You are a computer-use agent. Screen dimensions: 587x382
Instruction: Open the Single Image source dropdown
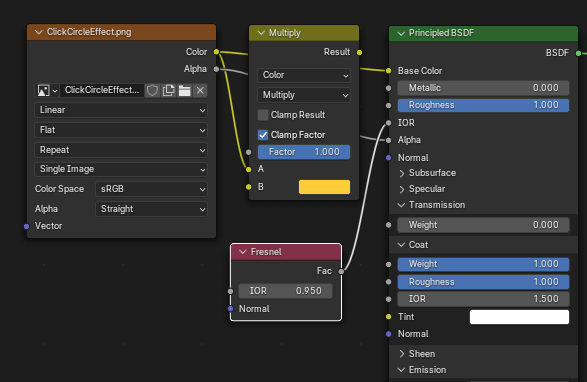pos(121,169)
